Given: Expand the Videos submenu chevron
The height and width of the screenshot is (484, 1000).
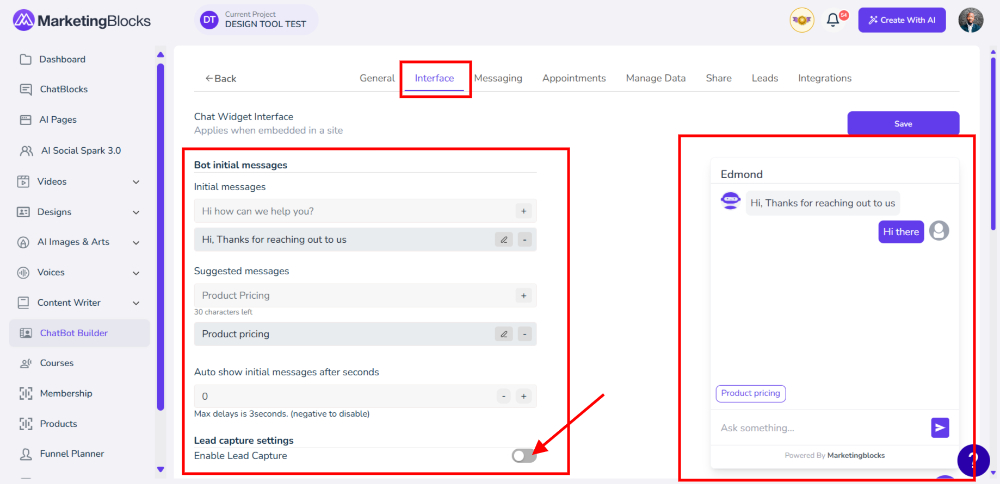Looking at the screenshot, I should 136,182.
